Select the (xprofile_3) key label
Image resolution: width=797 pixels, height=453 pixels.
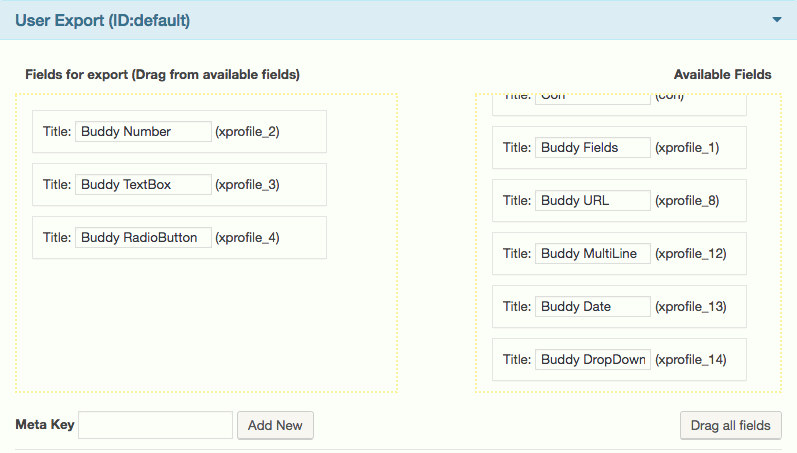coord(248,185)
